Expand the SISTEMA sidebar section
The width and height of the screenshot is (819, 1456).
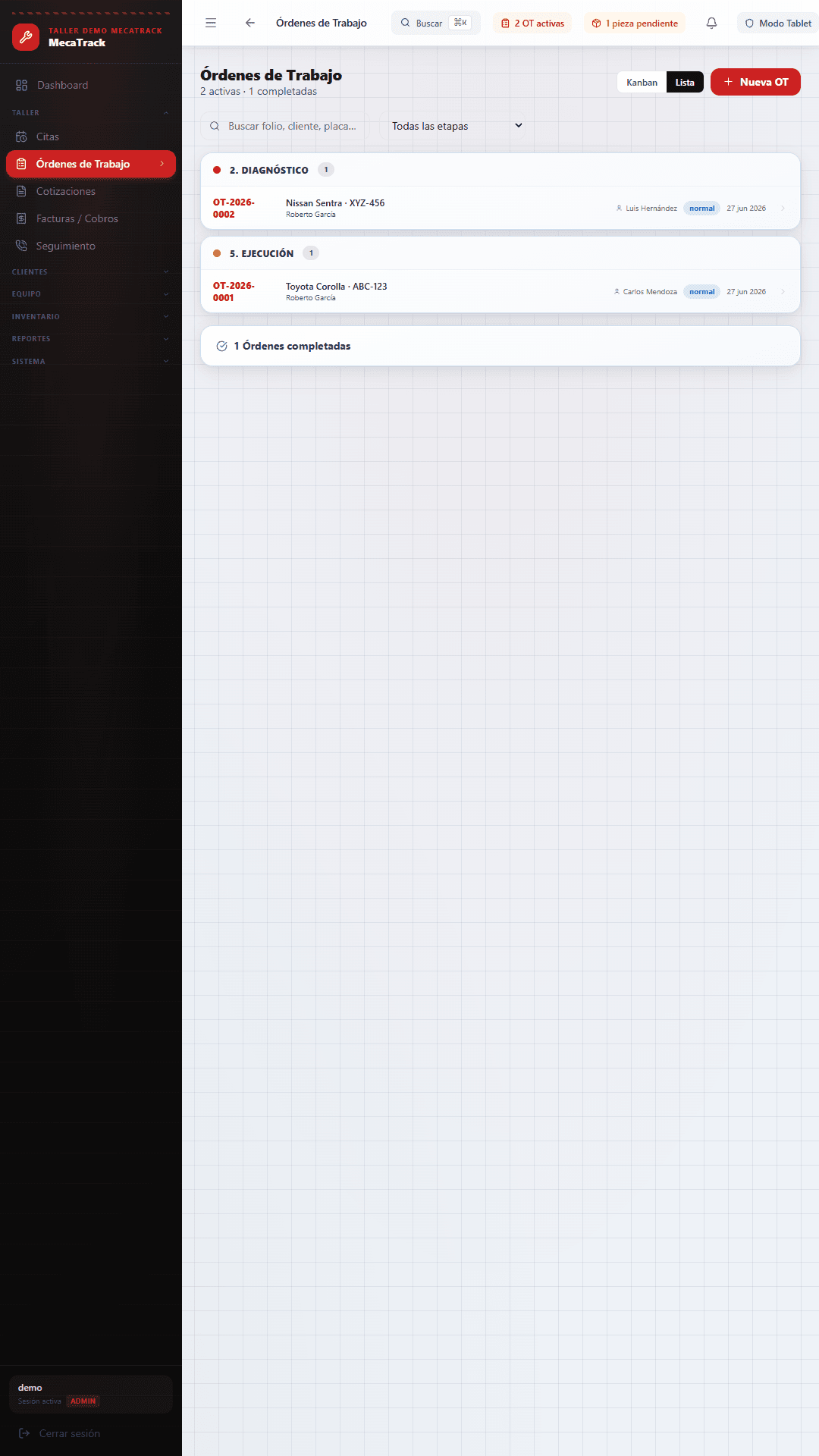coord(91,361)
